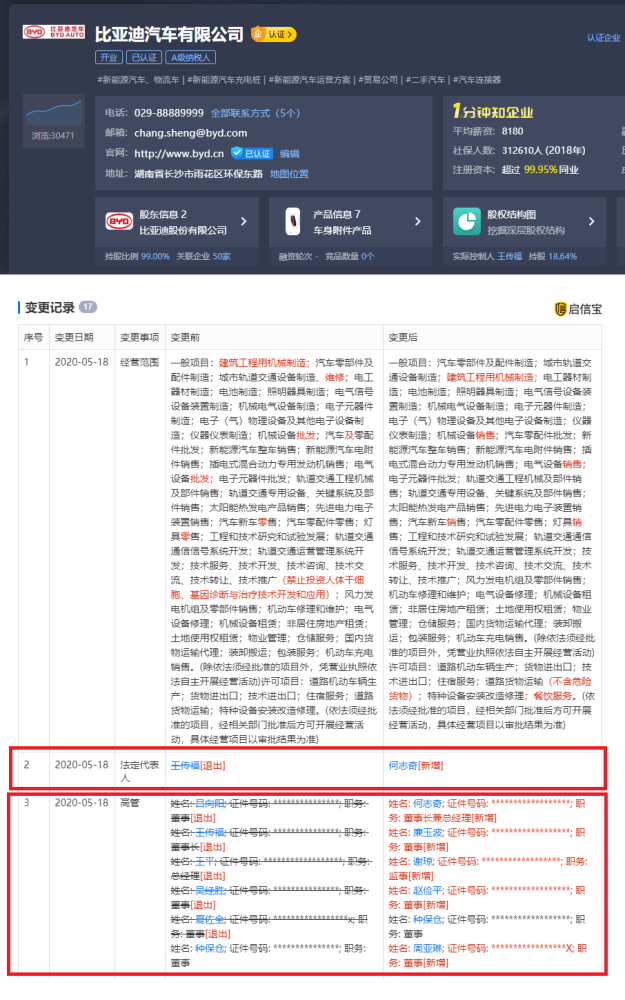
Task: Click the #汽车连接器 tag
Action: click(x=477, y=80)
